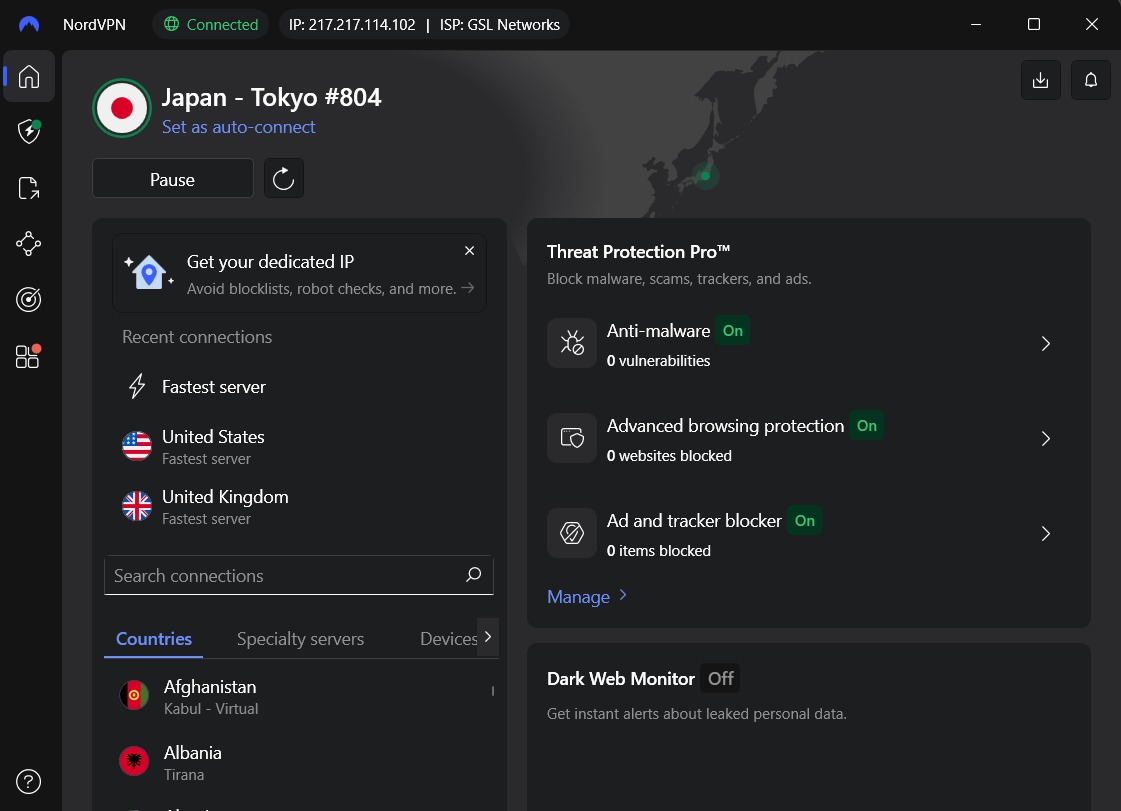Open the download updates icon

point(1040,80)
